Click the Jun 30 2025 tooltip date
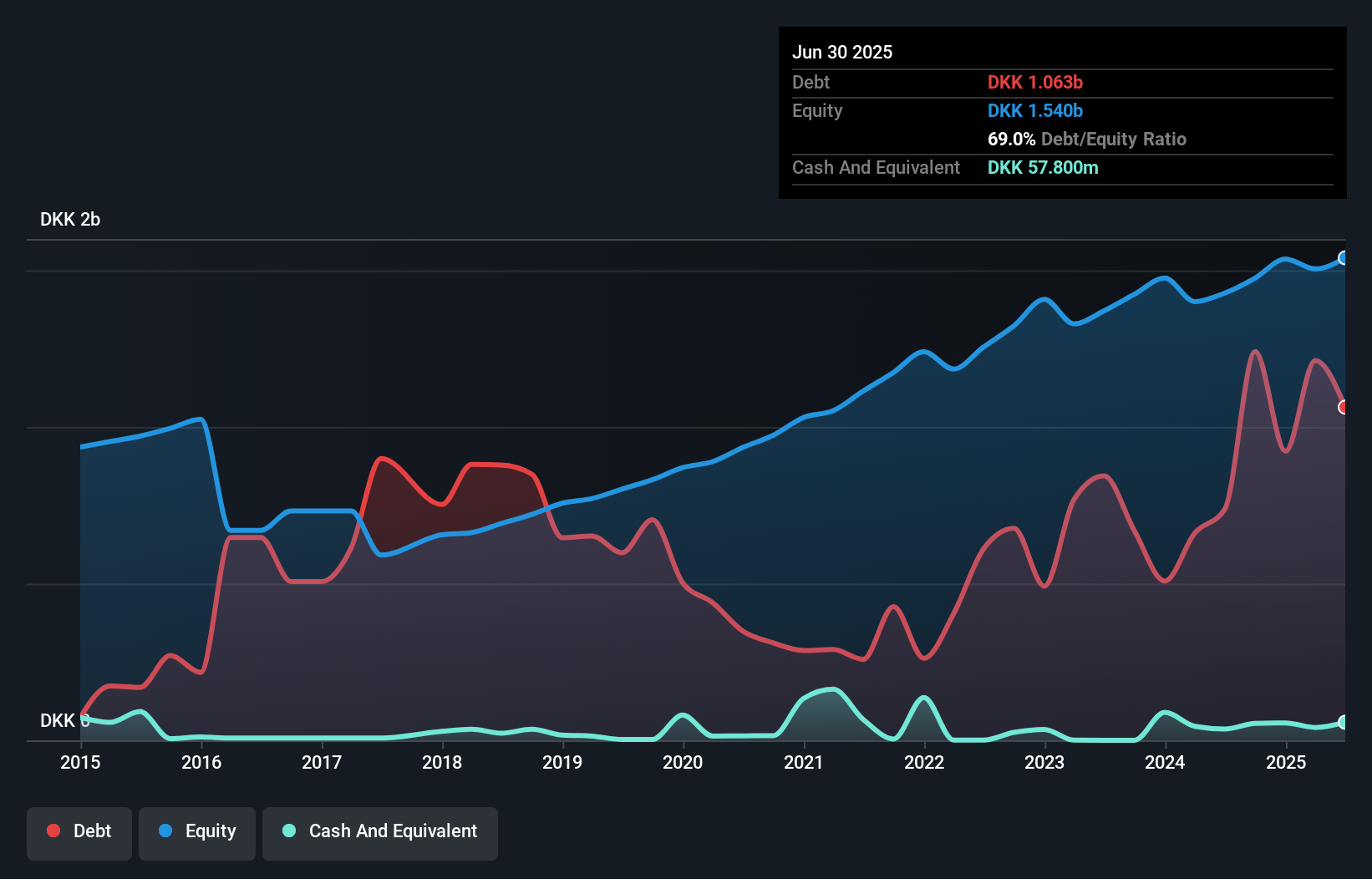 coord(842,53)
